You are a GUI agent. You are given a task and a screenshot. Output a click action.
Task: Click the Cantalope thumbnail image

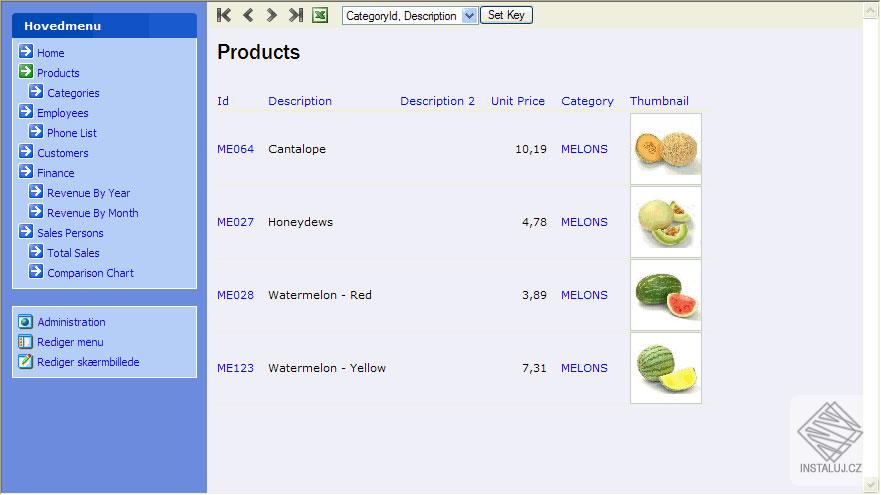coord(666,149)
